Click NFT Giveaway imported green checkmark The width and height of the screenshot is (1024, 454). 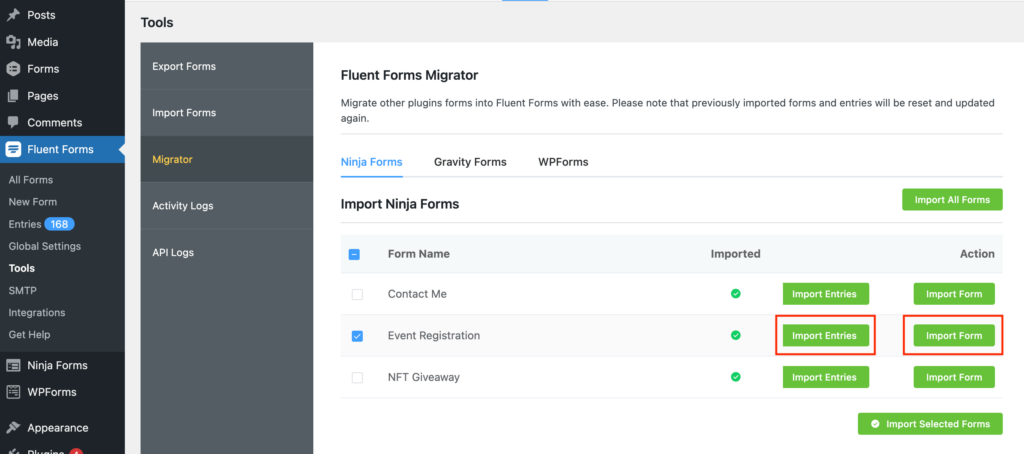point(735,377)
